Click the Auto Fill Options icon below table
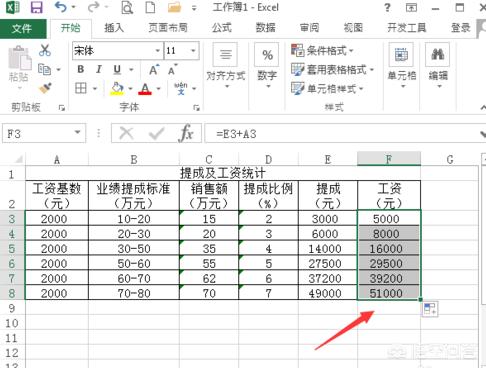The height and width of the screenshot is (368, 486). point(430,309)
